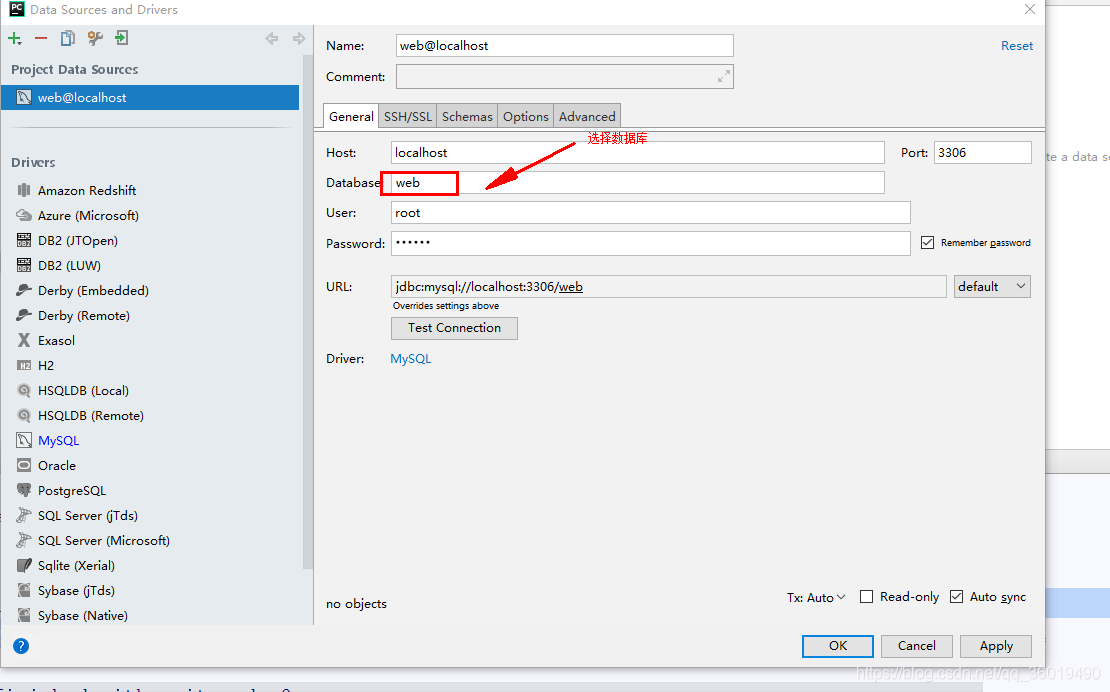Select Oracle driver
The image size is (1110, 692).
point(57,466)
